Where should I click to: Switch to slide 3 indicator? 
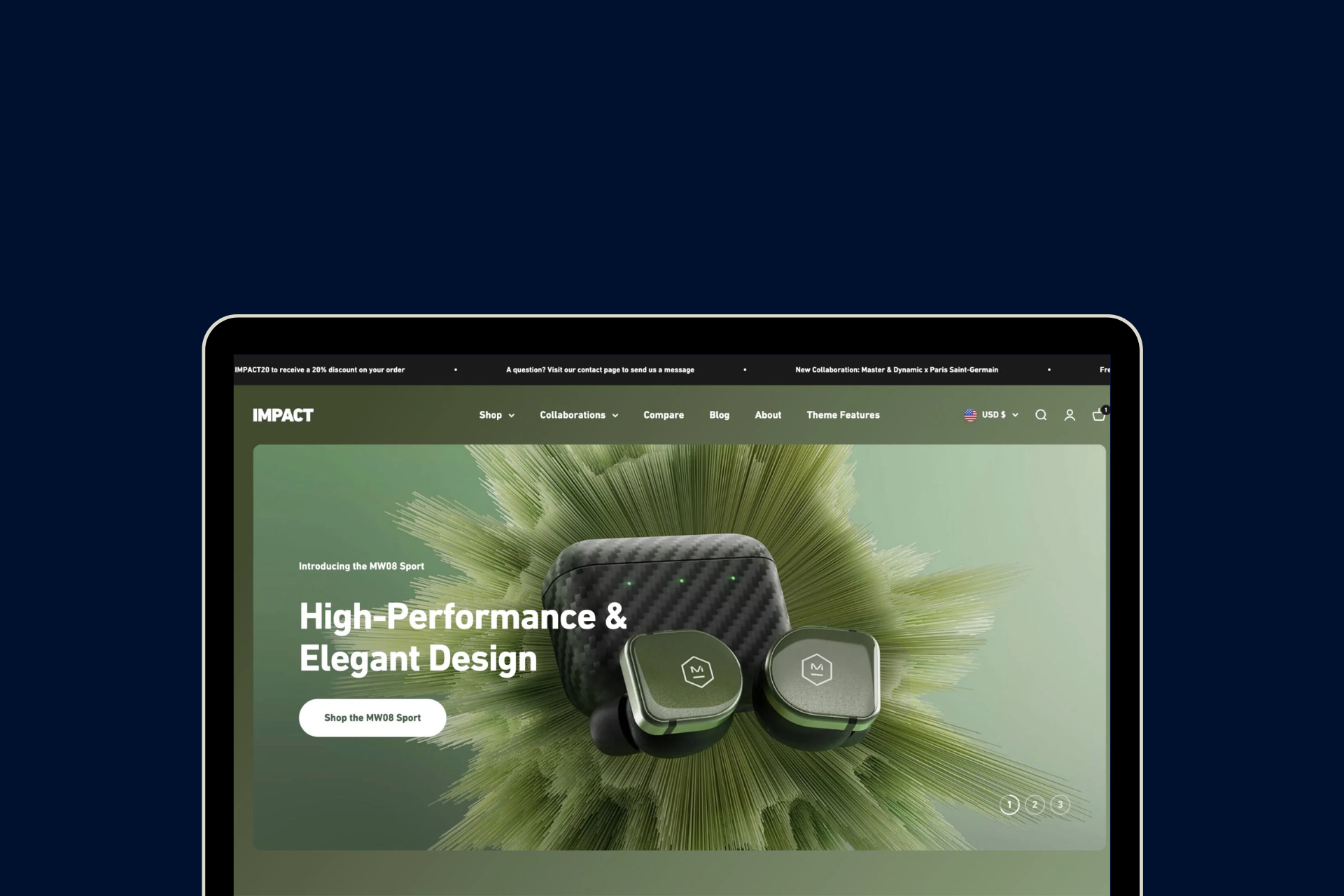click(x=1060, y=805)
